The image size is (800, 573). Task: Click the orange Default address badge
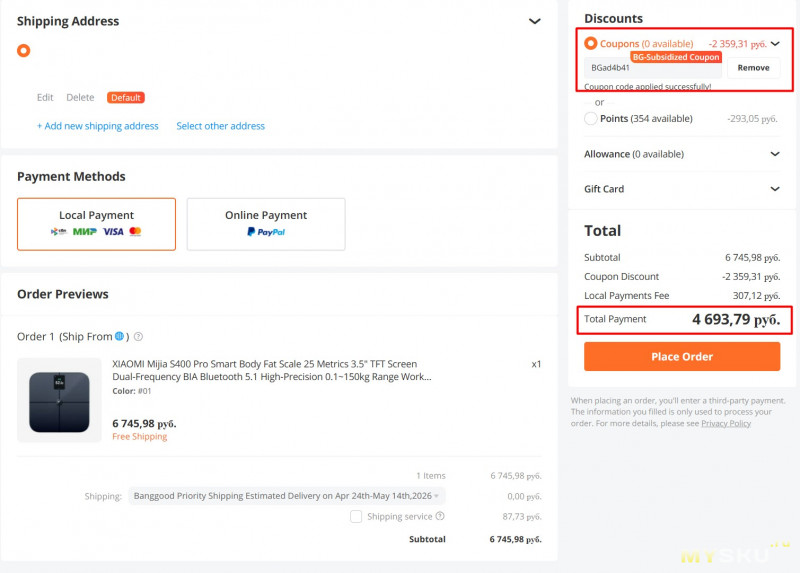[126, 98]
